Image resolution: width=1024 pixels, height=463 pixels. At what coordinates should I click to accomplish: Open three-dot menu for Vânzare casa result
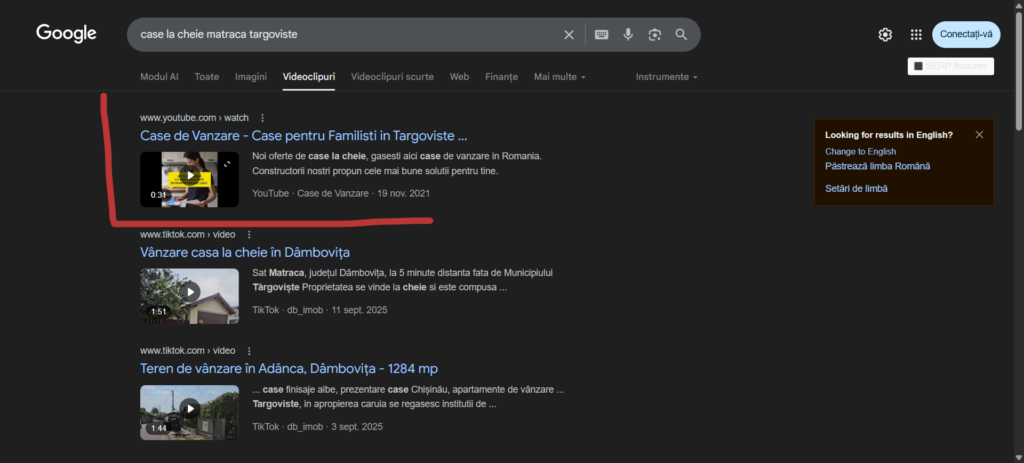[x=249, y=234]
